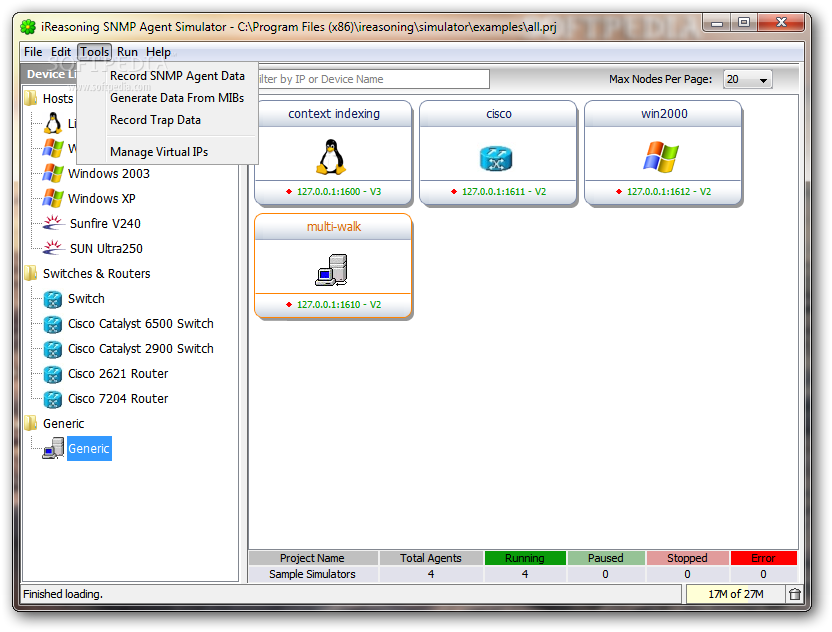Click address 127.0.0.1:1611 - V2
Screen dimensions: 832x632
504,192
